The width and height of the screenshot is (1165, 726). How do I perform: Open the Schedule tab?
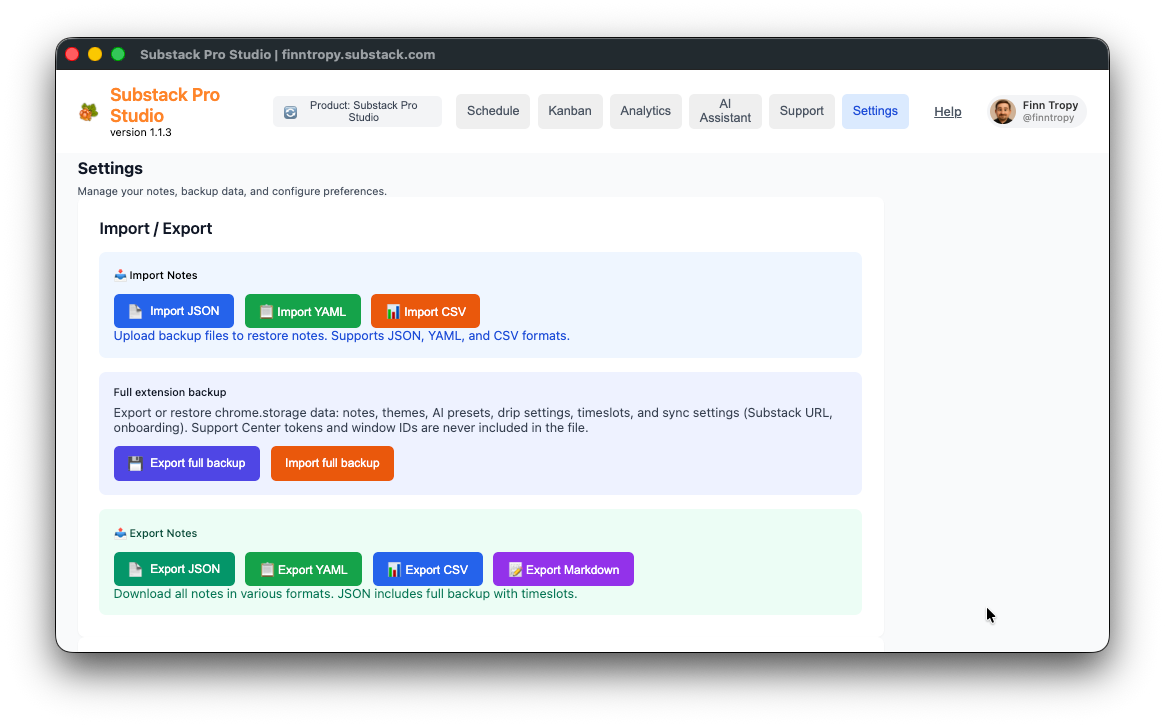coord(493,111)
